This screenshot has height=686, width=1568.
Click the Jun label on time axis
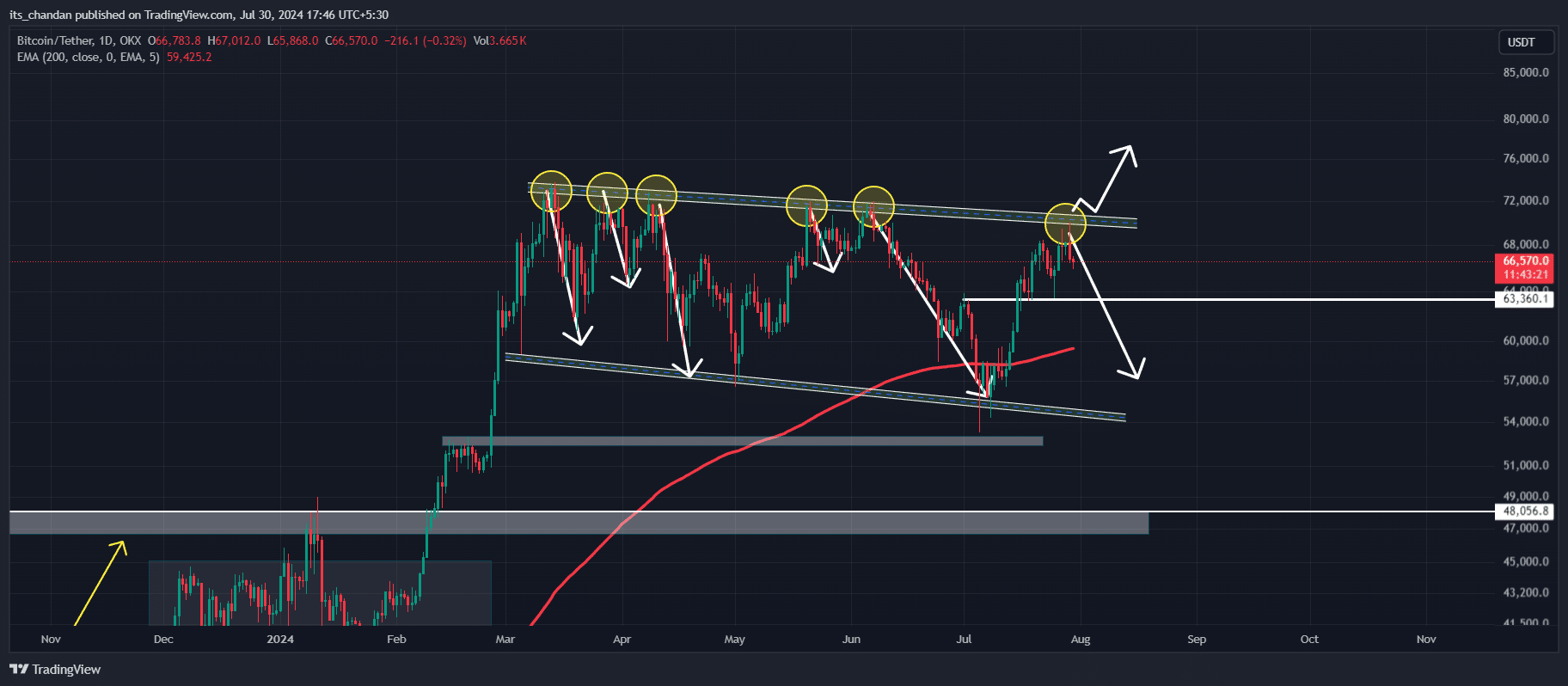tap(851, 639)
